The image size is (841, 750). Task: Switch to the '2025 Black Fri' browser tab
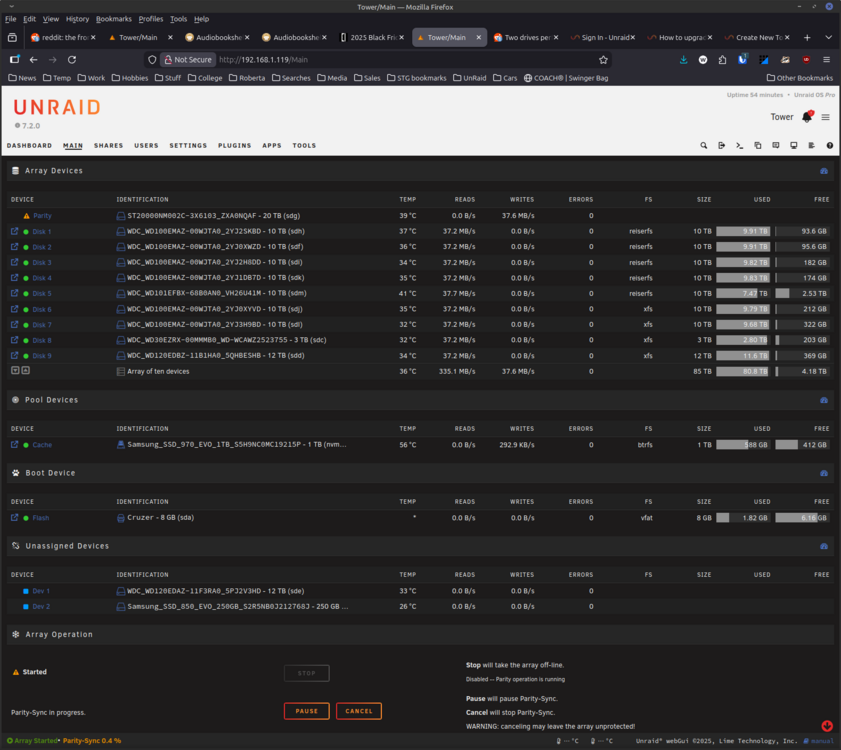point(373,38)
